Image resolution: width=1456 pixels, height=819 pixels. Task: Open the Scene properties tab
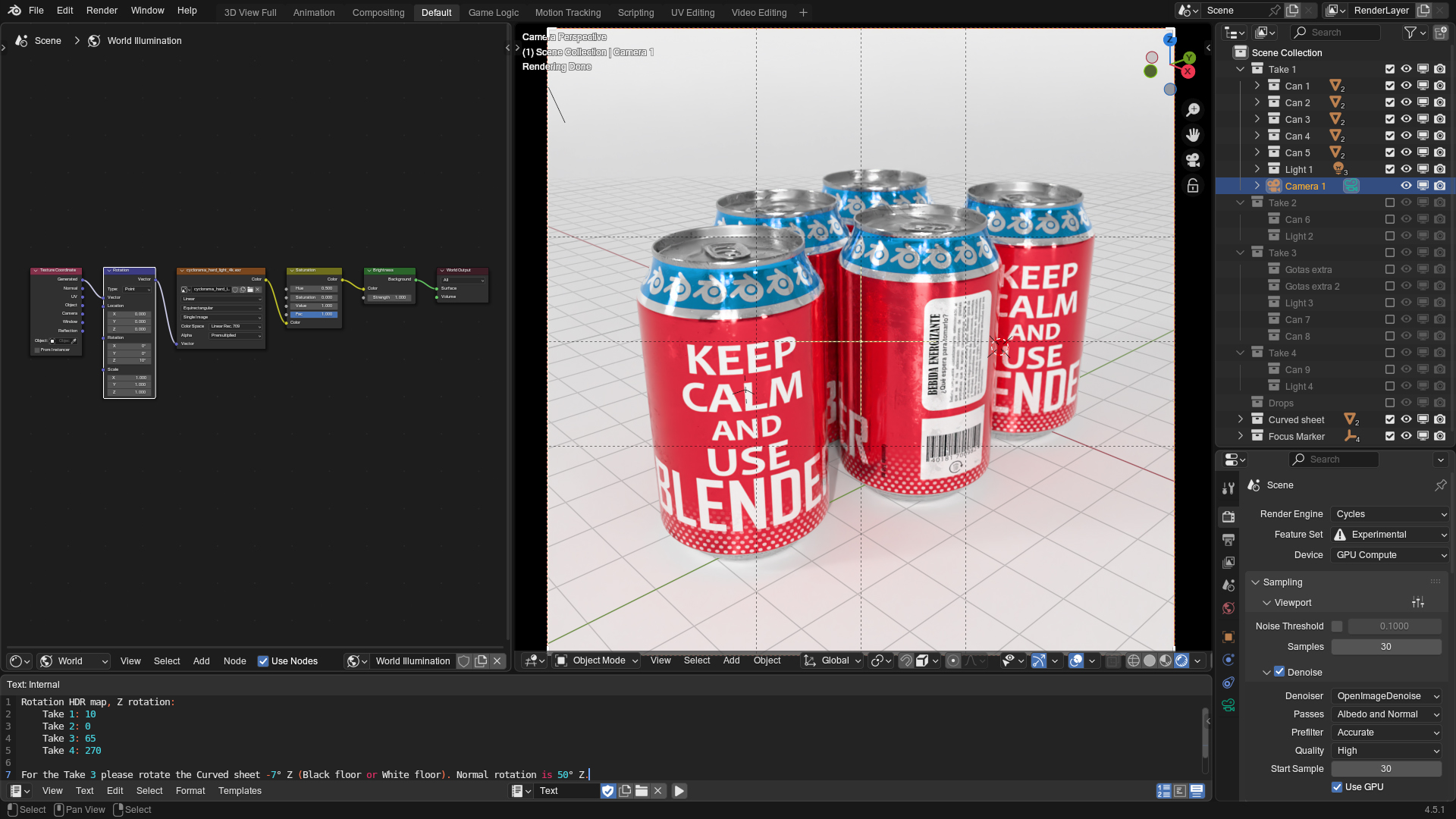[x=1228, y=585]
